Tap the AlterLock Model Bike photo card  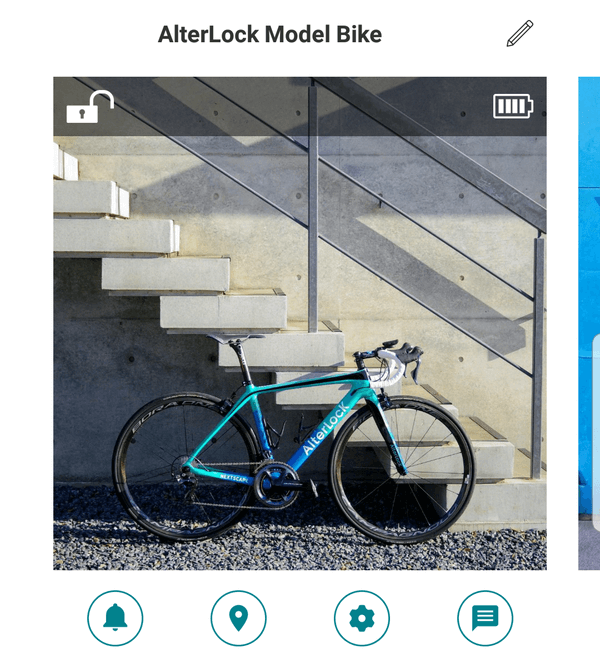coord(300,323)
